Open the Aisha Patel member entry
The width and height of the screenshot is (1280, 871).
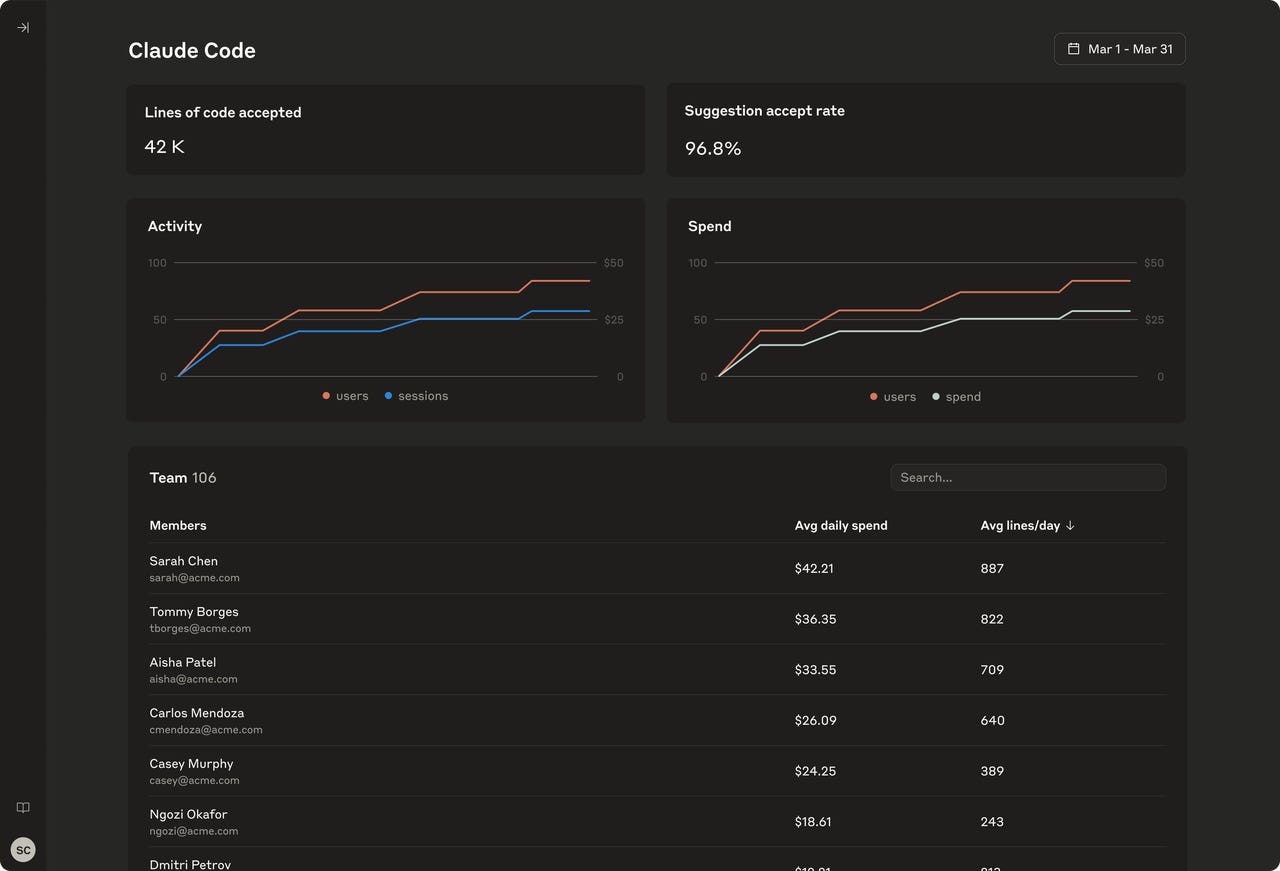(183, 663)
